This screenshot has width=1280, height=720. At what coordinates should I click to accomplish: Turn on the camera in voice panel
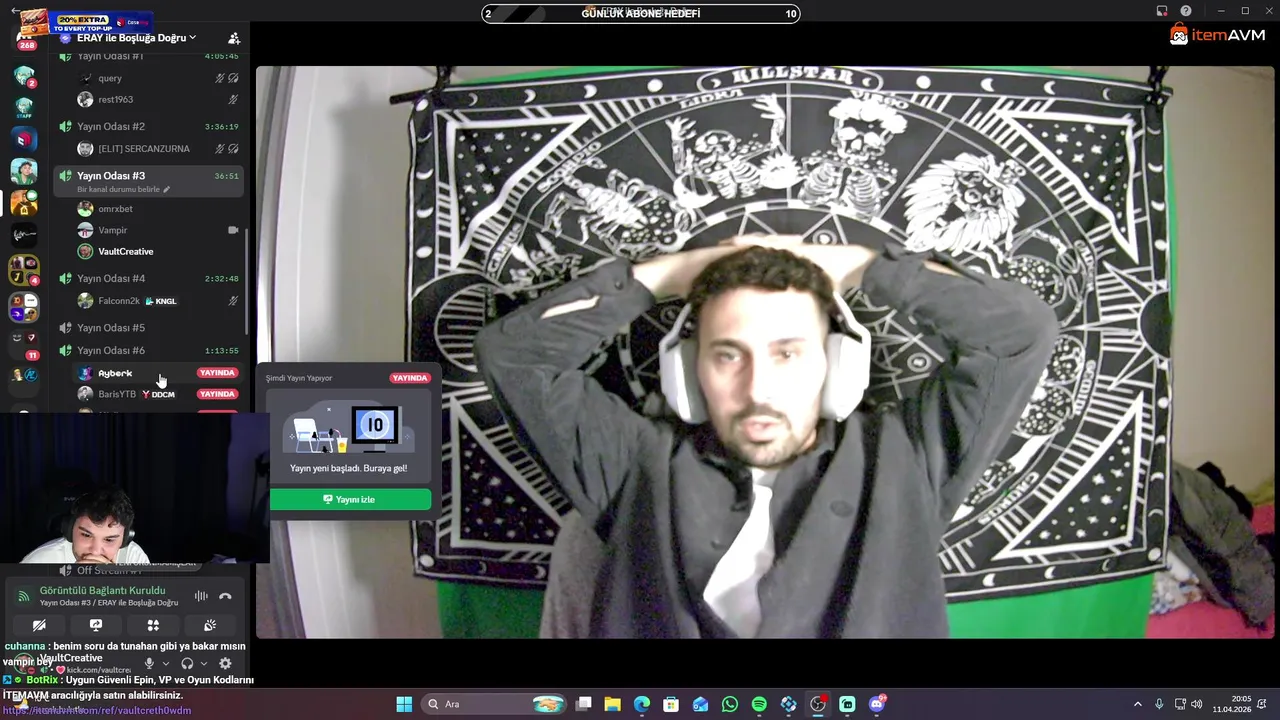[x=39, y=625]
